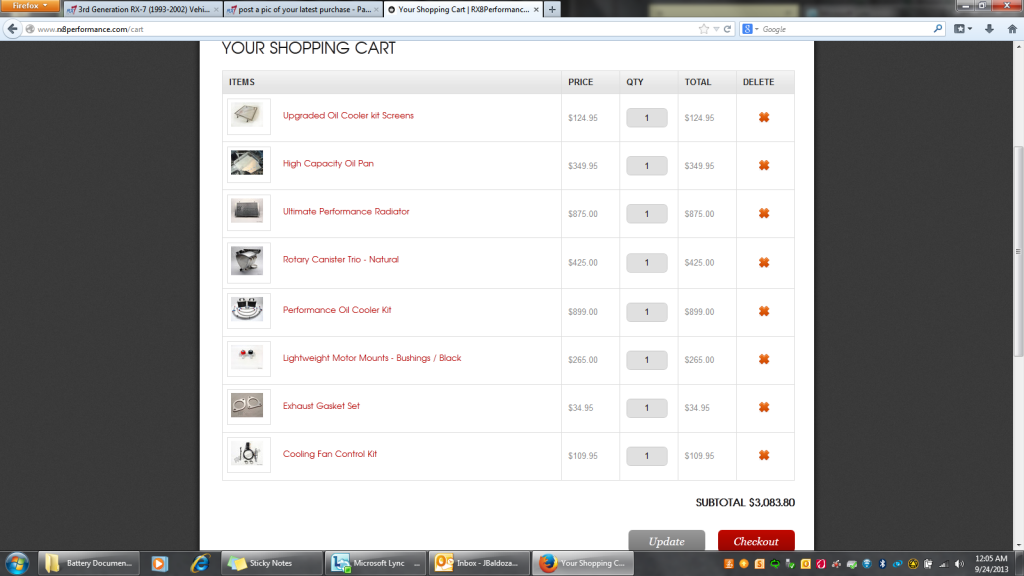The image size is (1024, 576).
Task: Open Cooling Fan Control Kit link
Action: pyautogui.click(x=329, y=454)
